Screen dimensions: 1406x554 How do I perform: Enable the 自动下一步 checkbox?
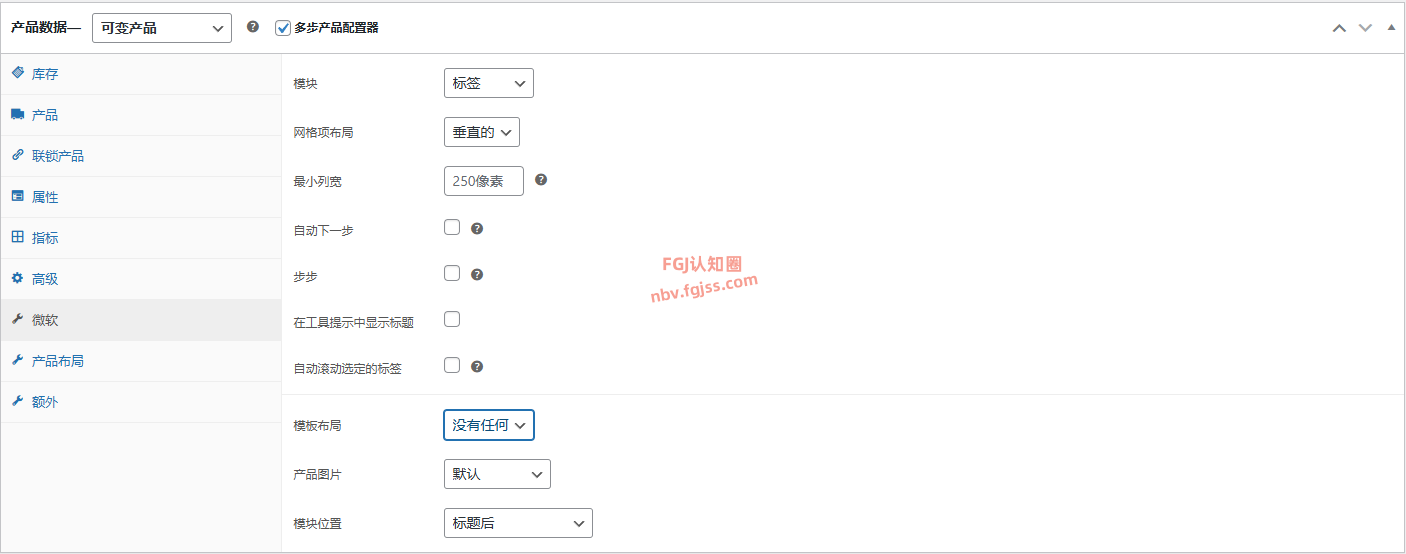coord(452,228)
